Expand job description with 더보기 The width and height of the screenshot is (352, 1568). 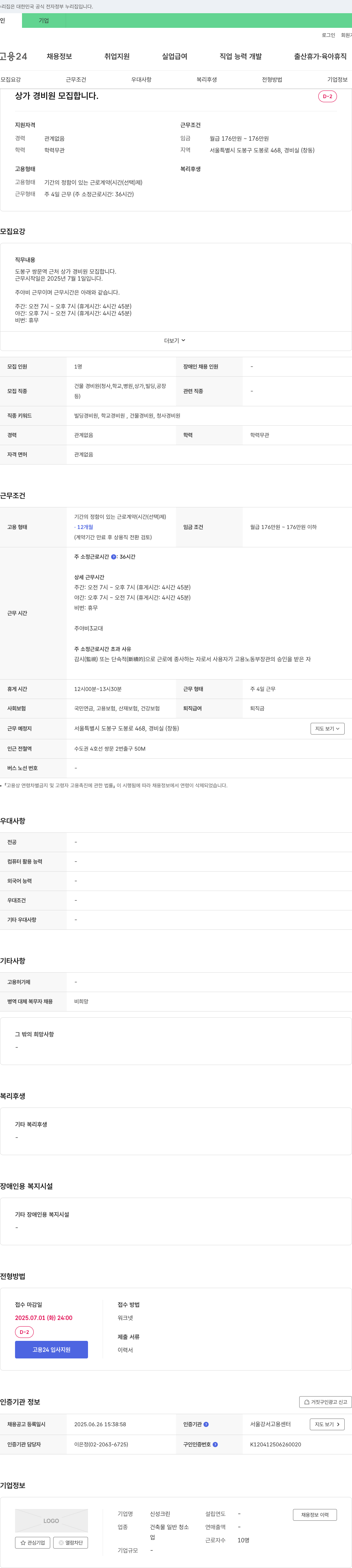[x=175, y=341]
